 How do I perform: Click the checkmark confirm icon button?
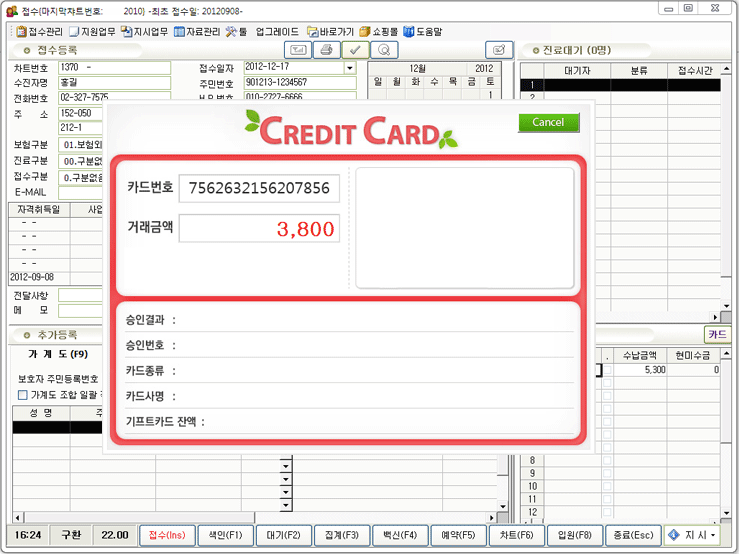(355, 50)
